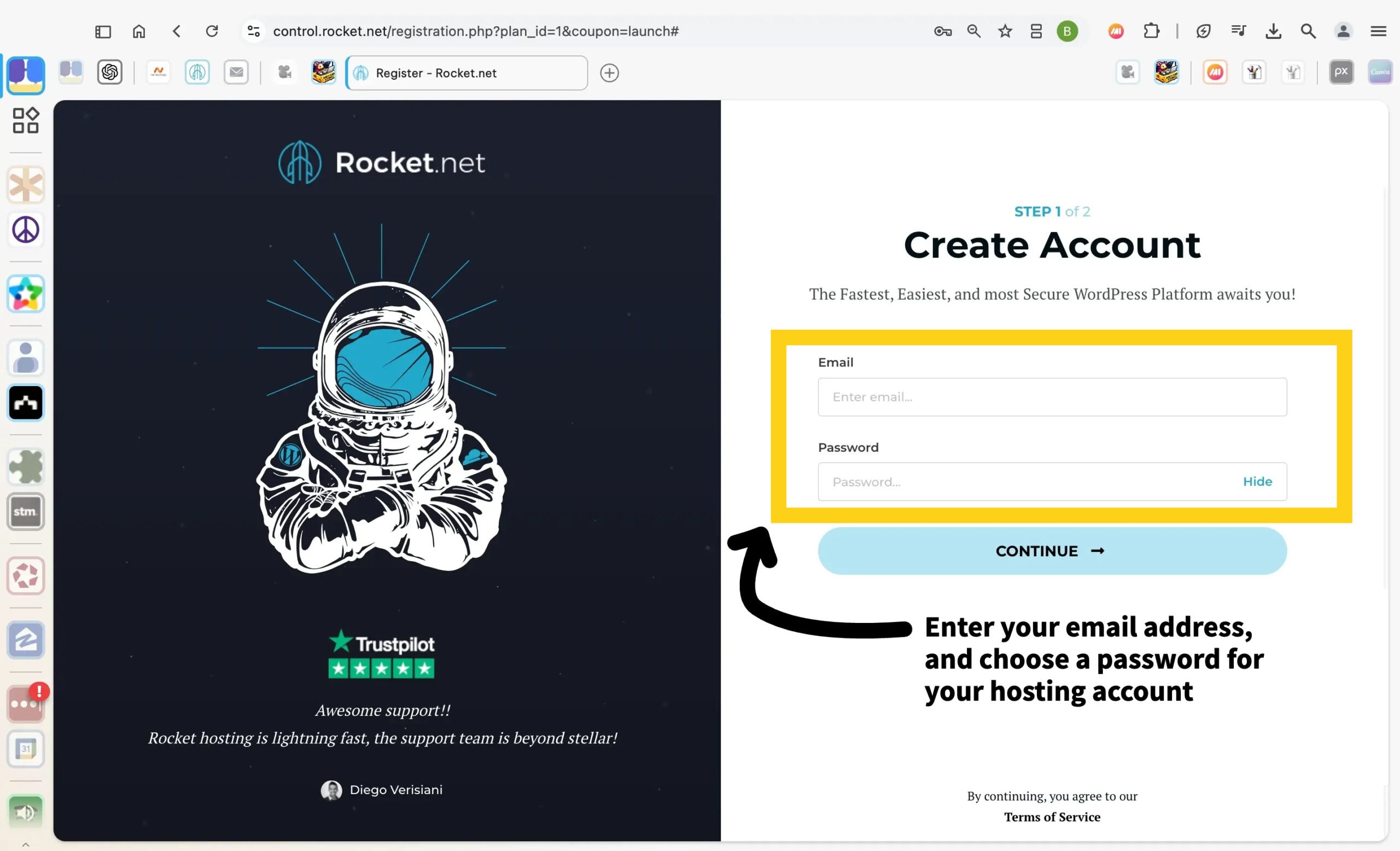Open the stm sidebar app icon
The width and height of the screenshot is (1400, 851).
point(26,512)
